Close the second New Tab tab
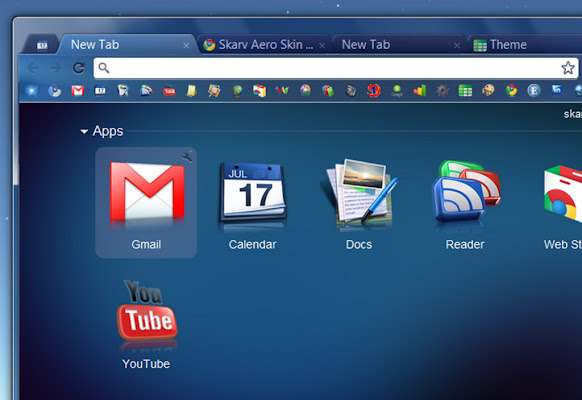The width and height of the screenshot is (582, 400). click(457, 46)
